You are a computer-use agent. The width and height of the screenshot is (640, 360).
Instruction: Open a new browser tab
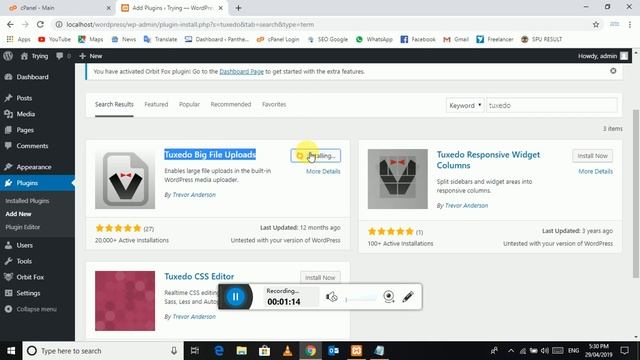point(238,8)
